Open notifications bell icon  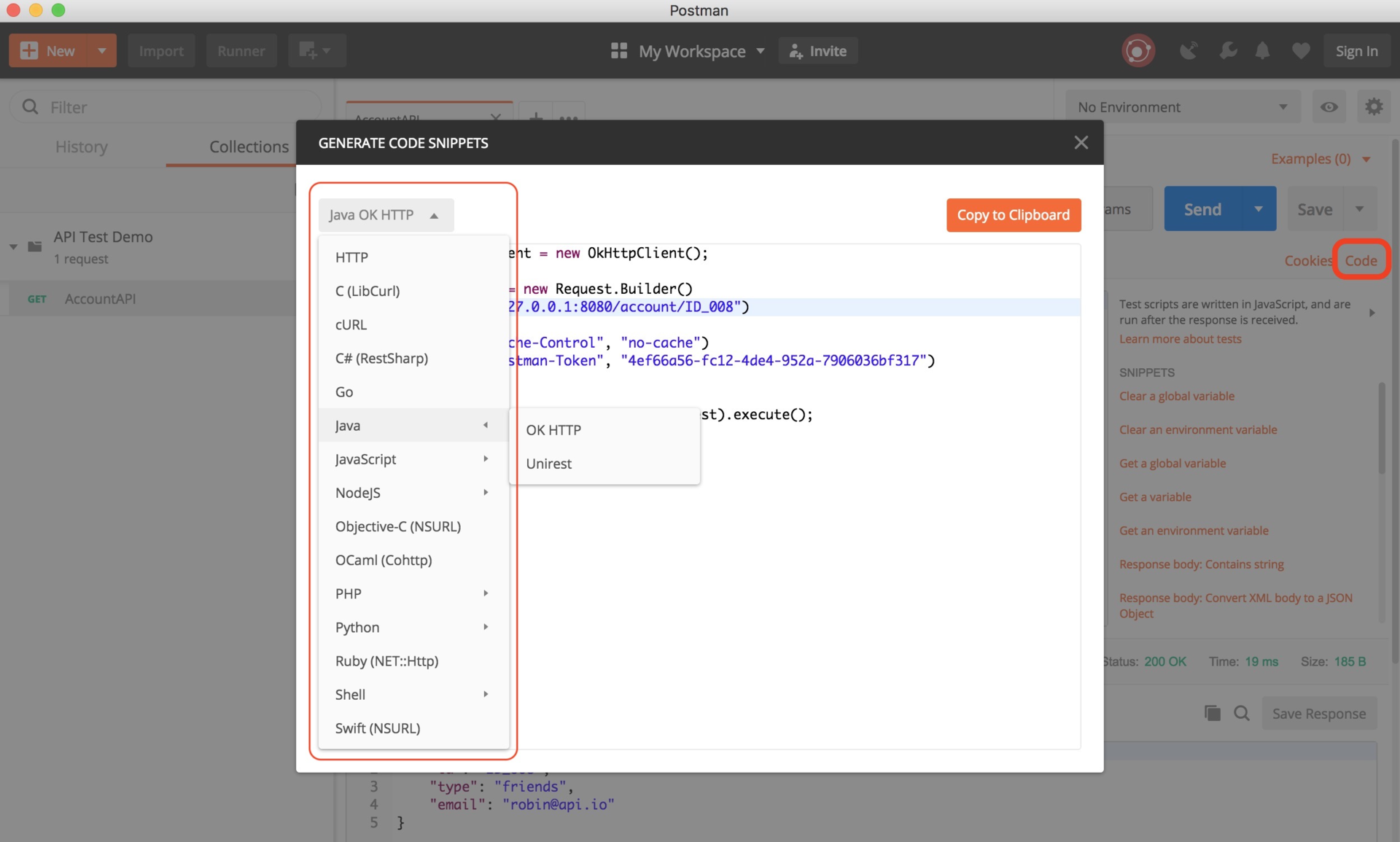[x=1262, y=51]
